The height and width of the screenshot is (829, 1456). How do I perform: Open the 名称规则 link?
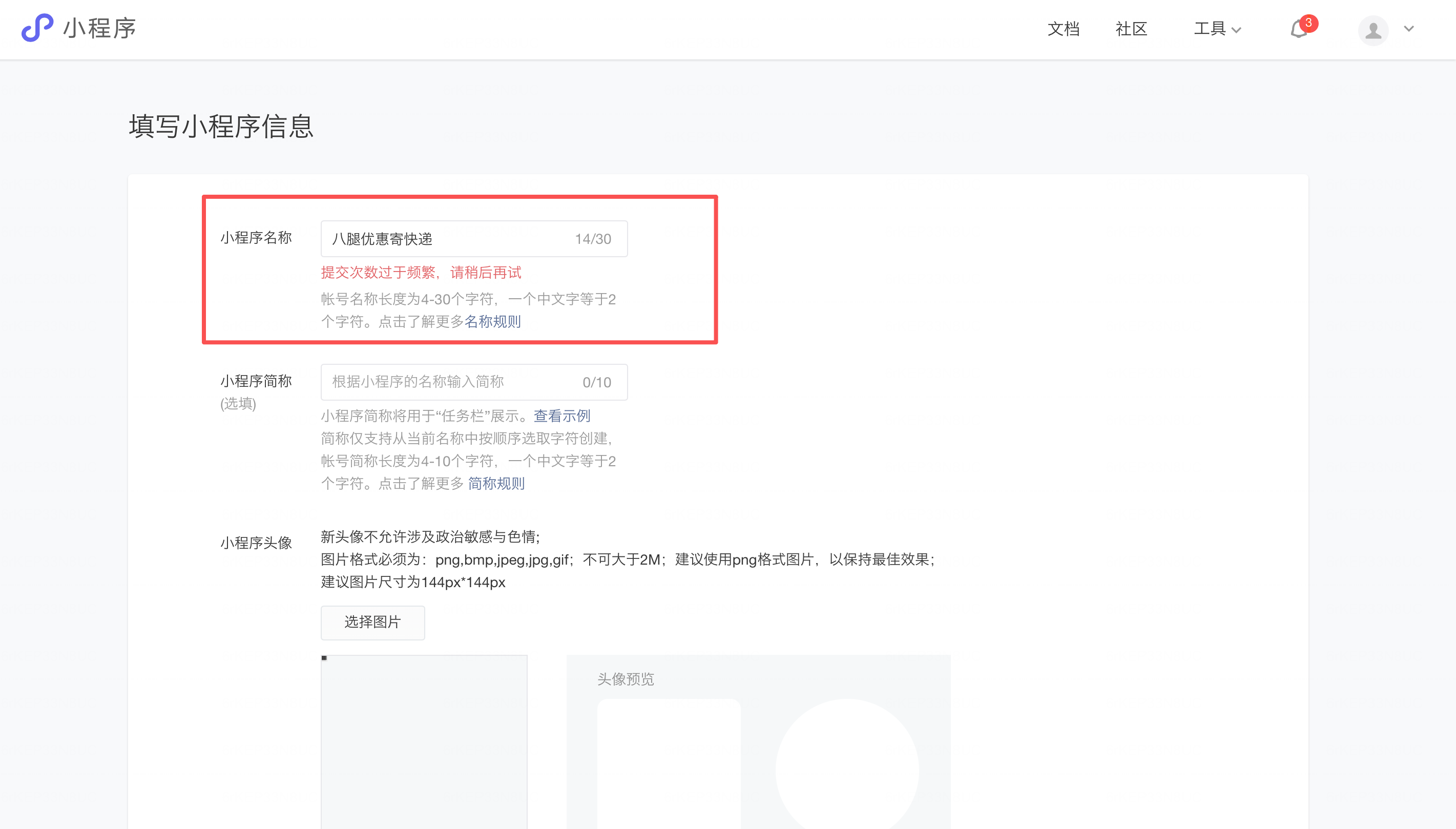[x=492, y=322]
